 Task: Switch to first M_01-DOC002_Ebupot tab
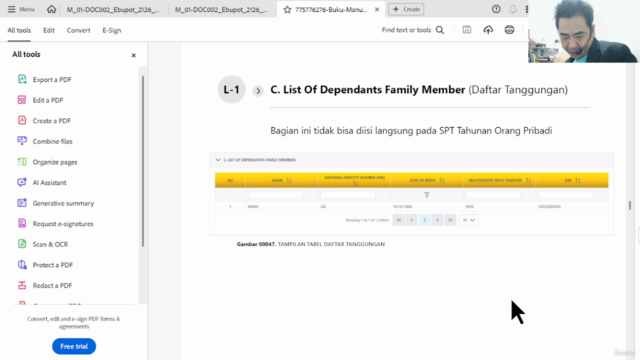[x=113, y=9]
